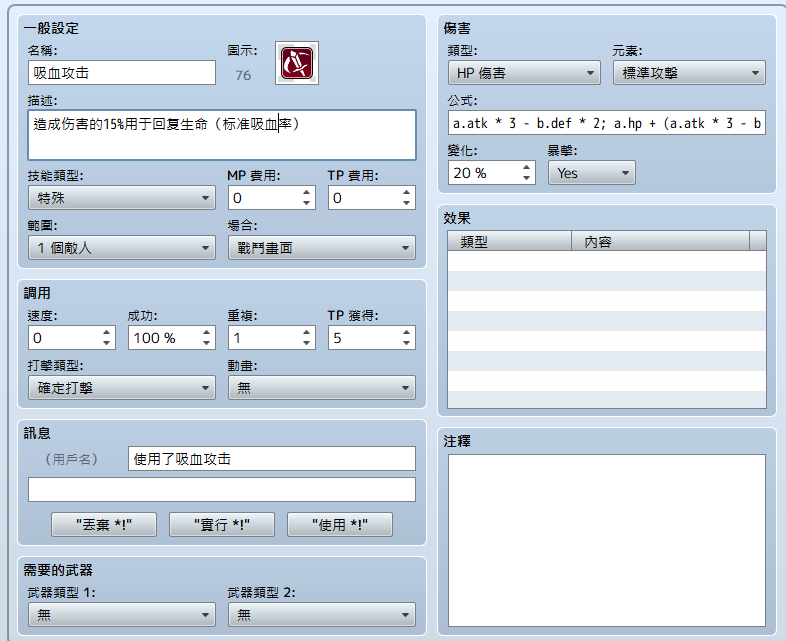Image resolution: width=786 pixels, height=641 pixels.
Task: Increase the 重複 count with up arrow
Action: click(x=306, y=332)
